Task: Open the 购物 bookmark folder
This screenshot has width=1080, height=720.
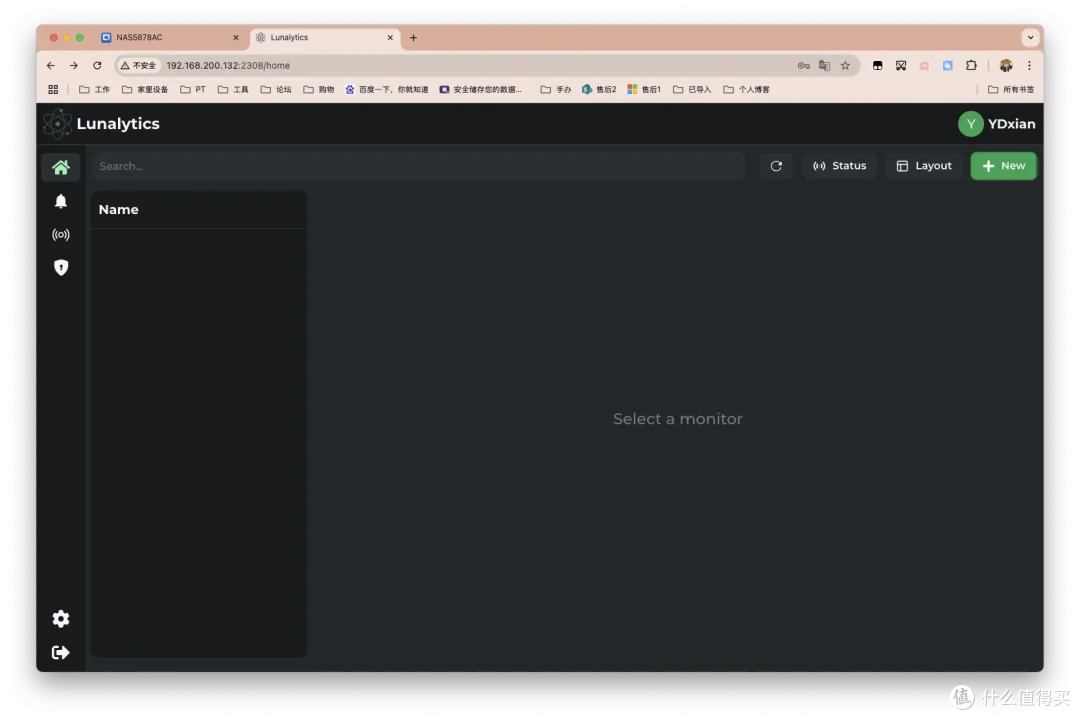Action: (318, 90)
